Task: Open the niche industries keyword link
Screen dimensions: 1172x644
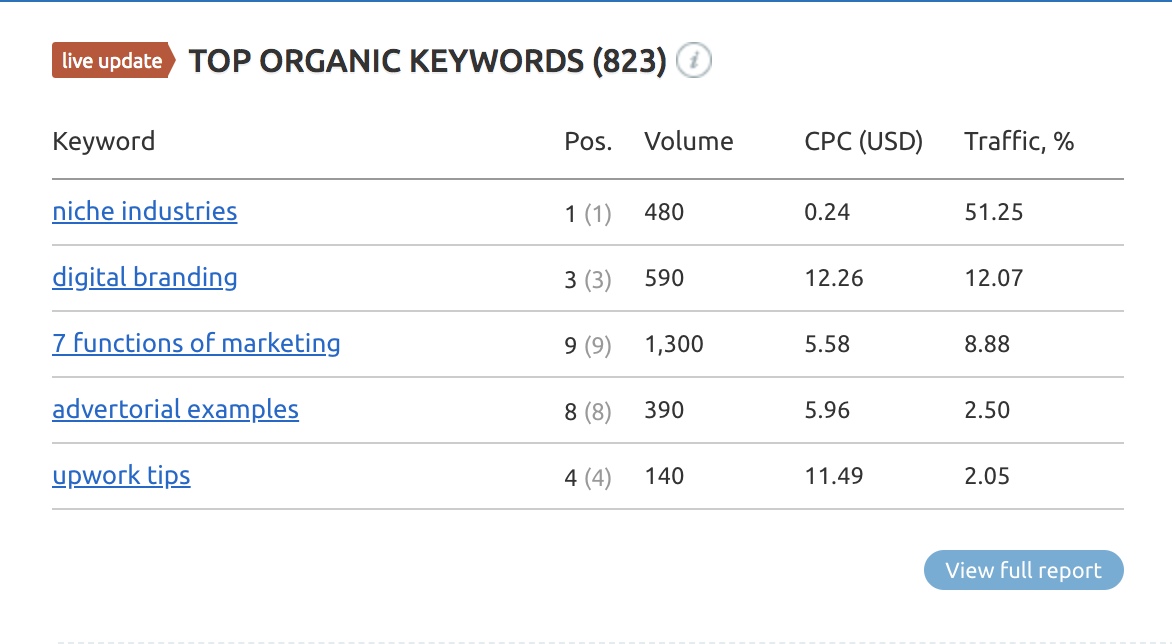Action: [x=145, y=211]
